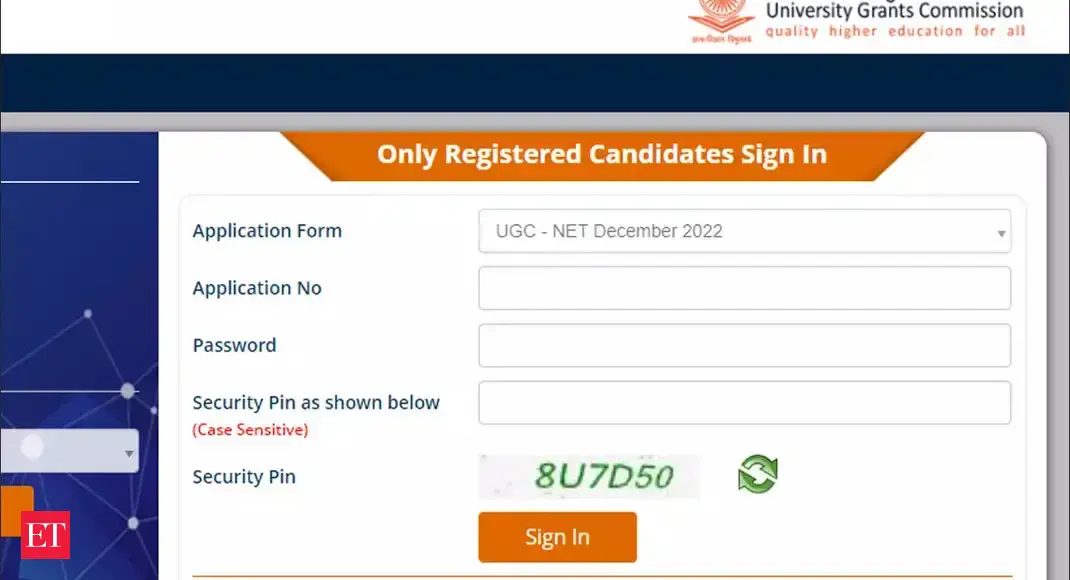Click the partially visible orange sidebar button
The image size is (1070, 580).
point(16,510)
